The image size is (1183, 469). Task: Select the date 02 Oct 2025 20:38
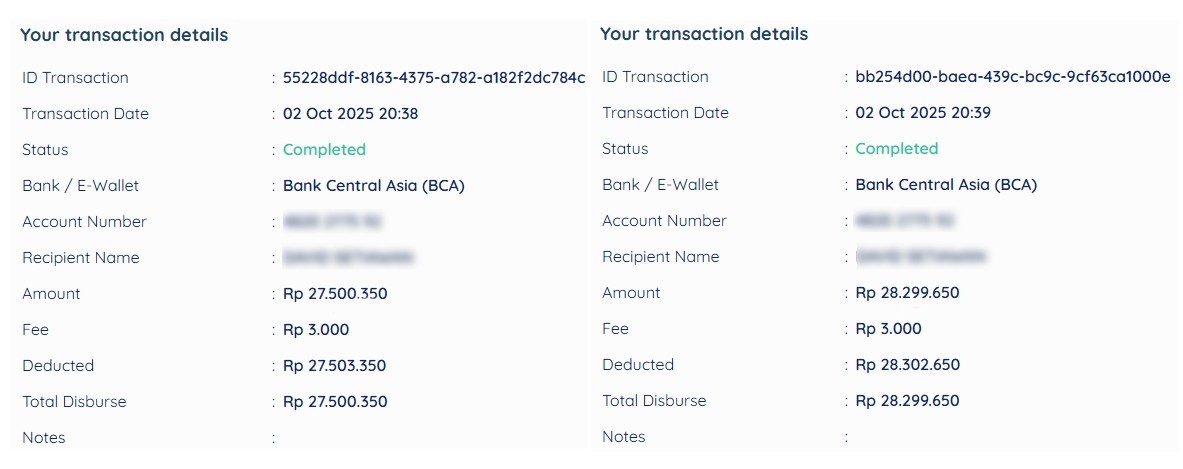pyautogui.click(x=350, y=114)
